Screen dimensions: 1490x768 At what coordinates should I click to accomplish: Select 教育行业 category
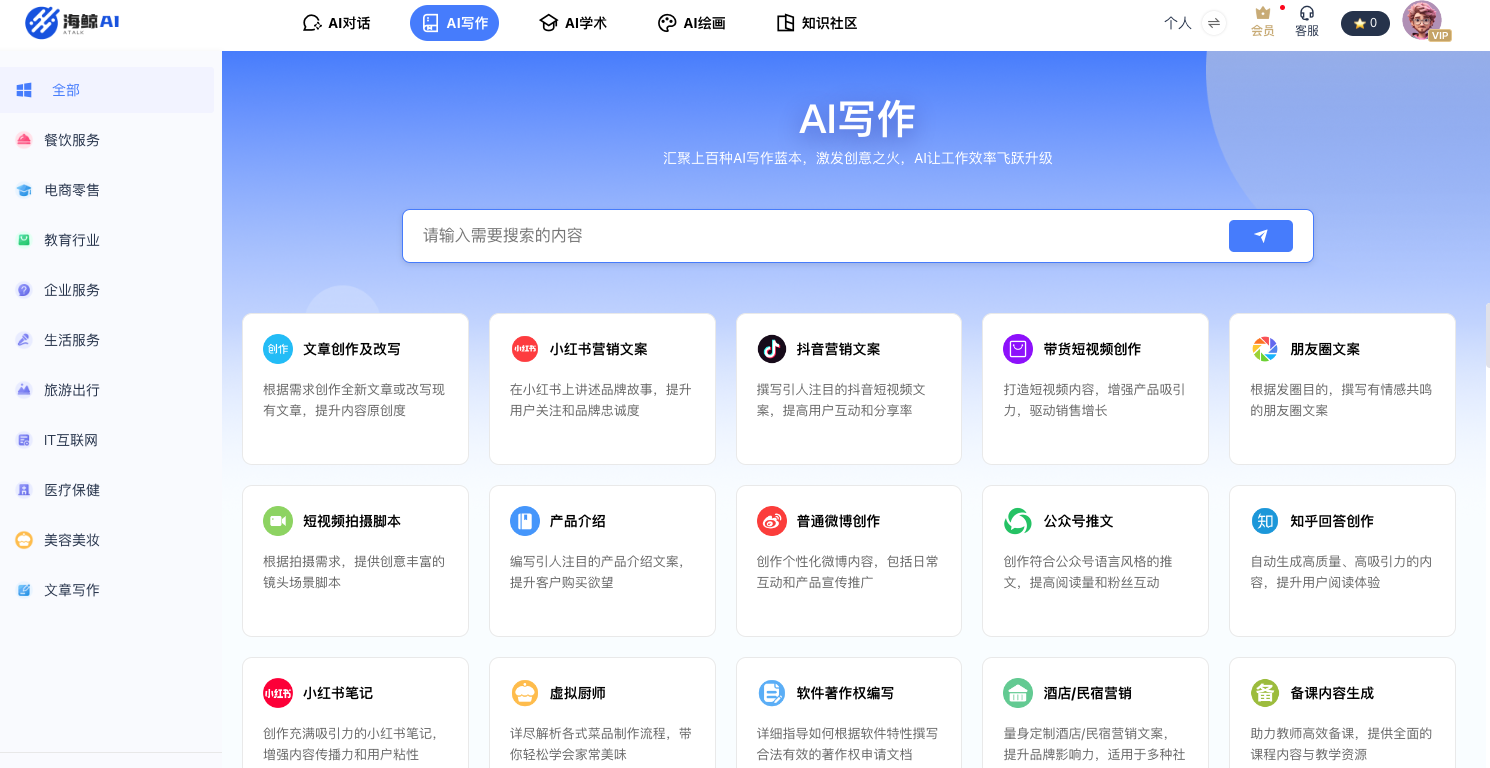[x=107, y=240]
